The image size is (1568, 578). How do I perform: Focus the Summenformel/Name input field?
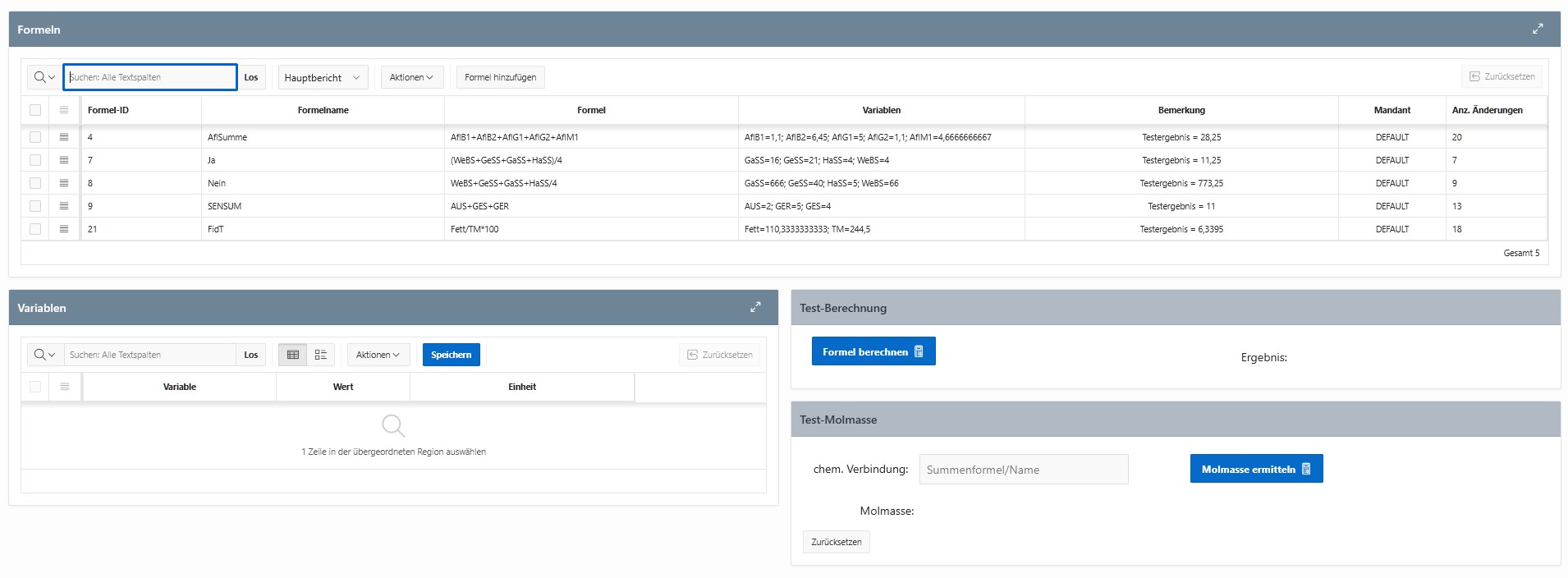1024,470
